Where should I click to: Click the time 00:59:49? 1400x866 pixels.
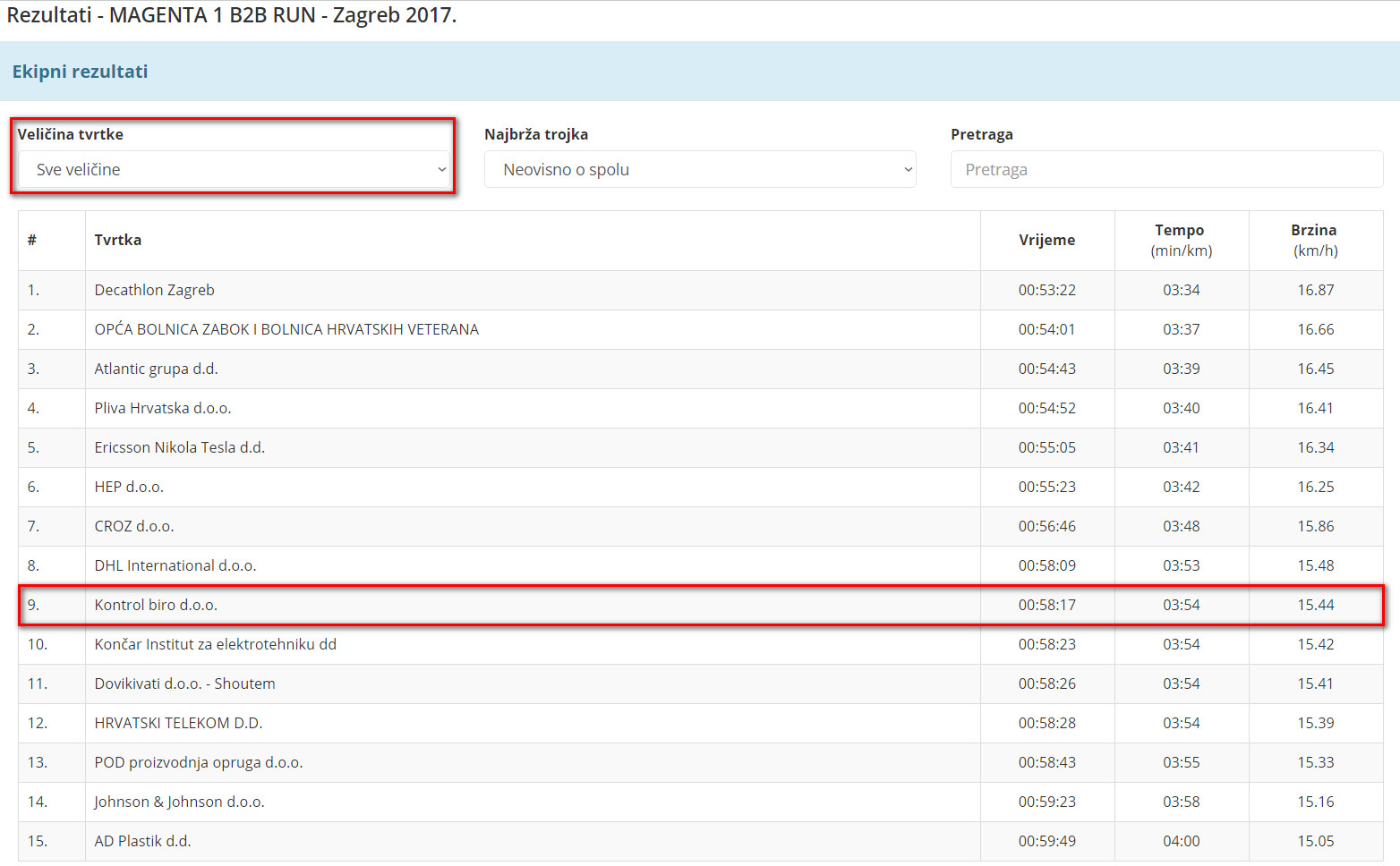[1046, 841]
